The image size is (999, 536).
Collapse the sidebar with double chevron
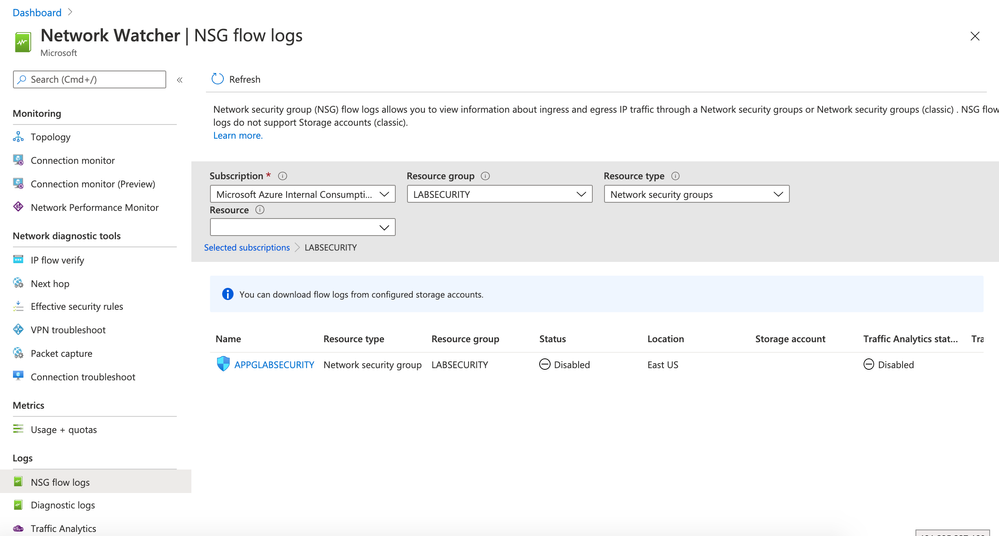180,79
